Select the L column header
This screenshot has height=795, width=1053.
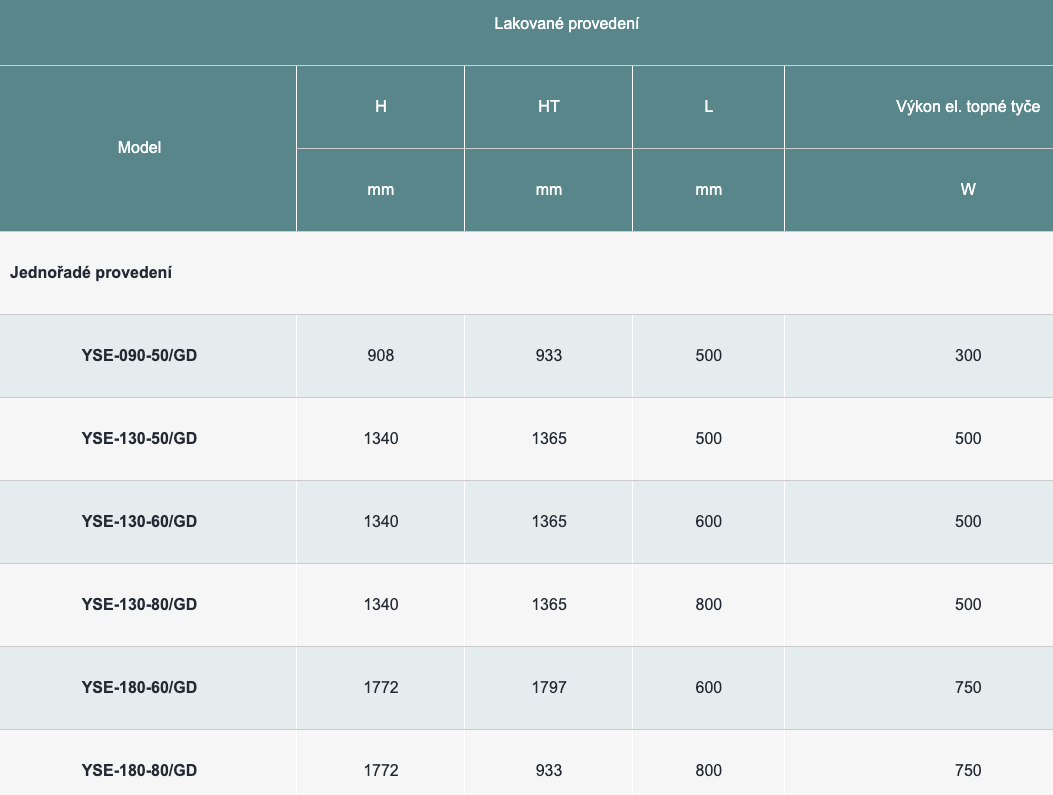(x=708, y=107)
